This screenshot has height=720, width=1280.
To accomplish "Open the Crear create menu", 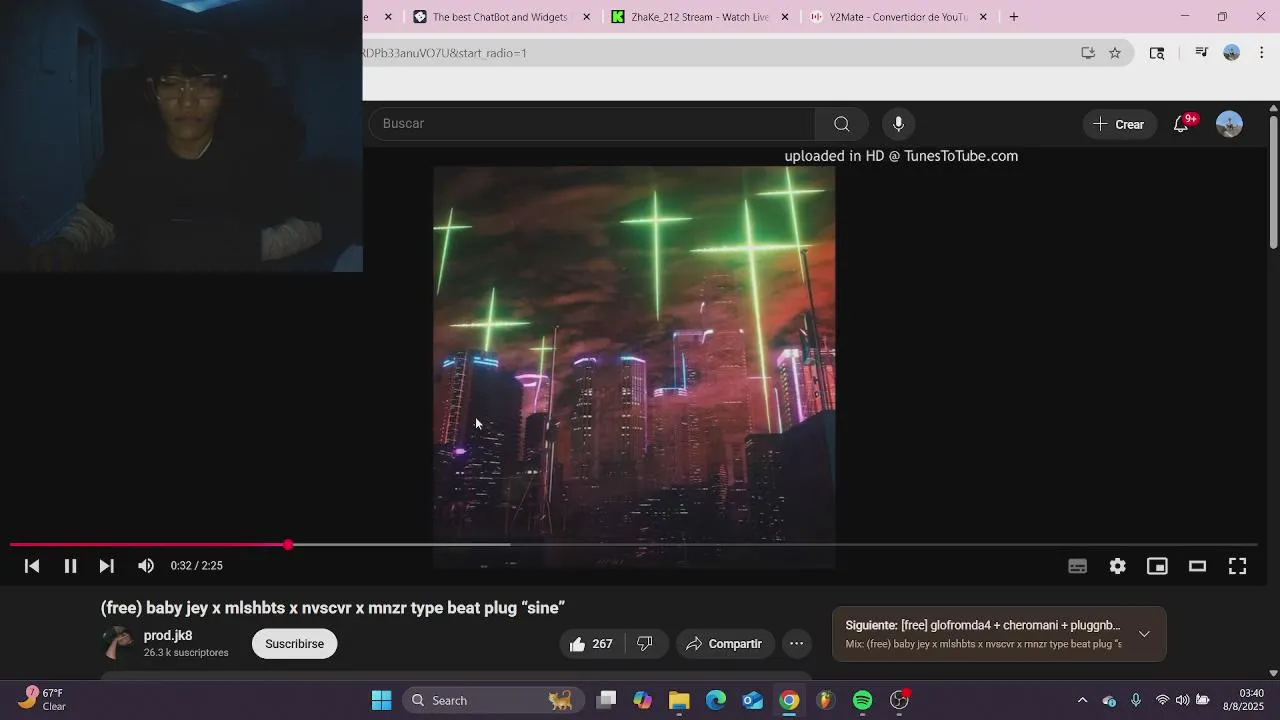I will [1118, 124].
